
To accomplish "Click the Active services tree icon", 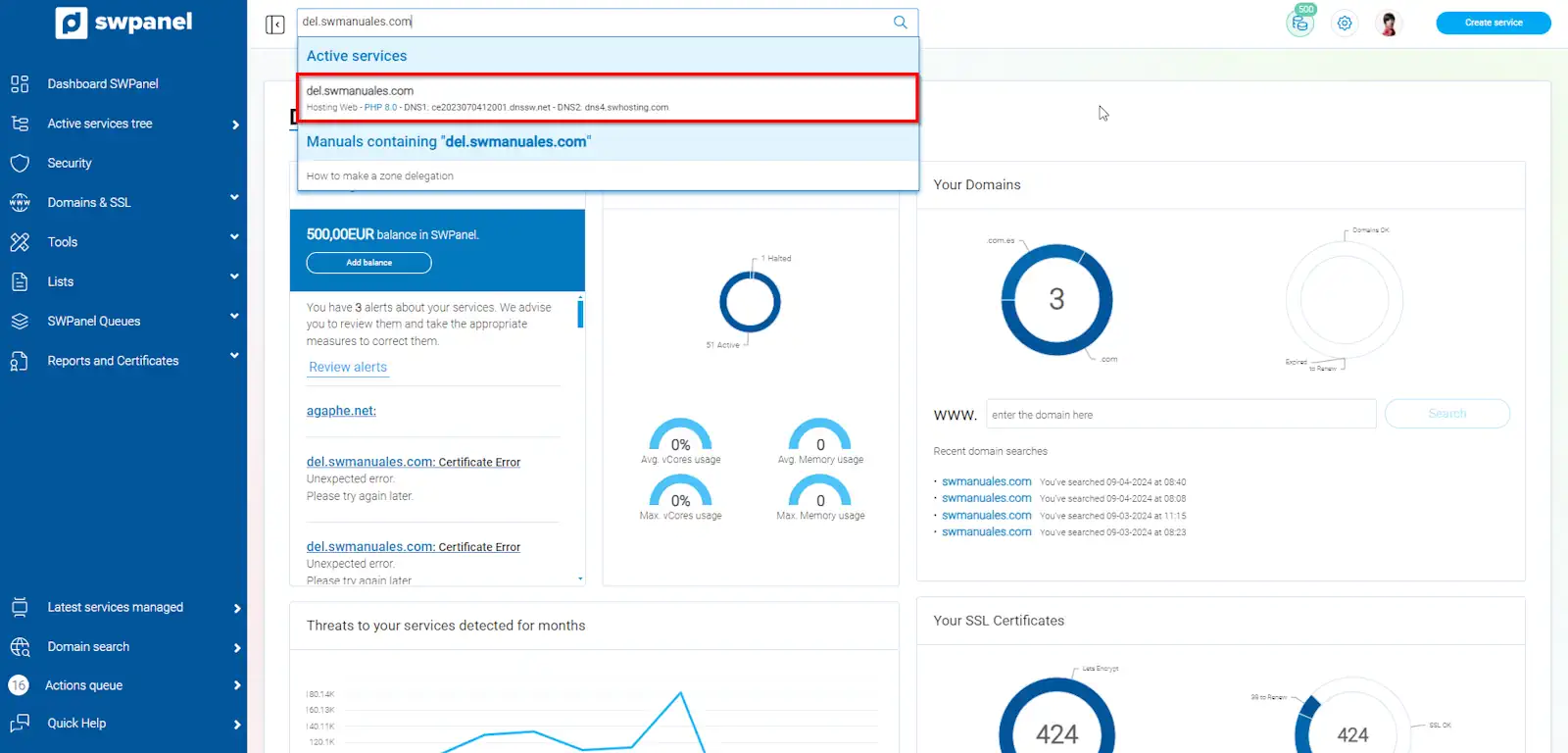I will click(20, 124).
